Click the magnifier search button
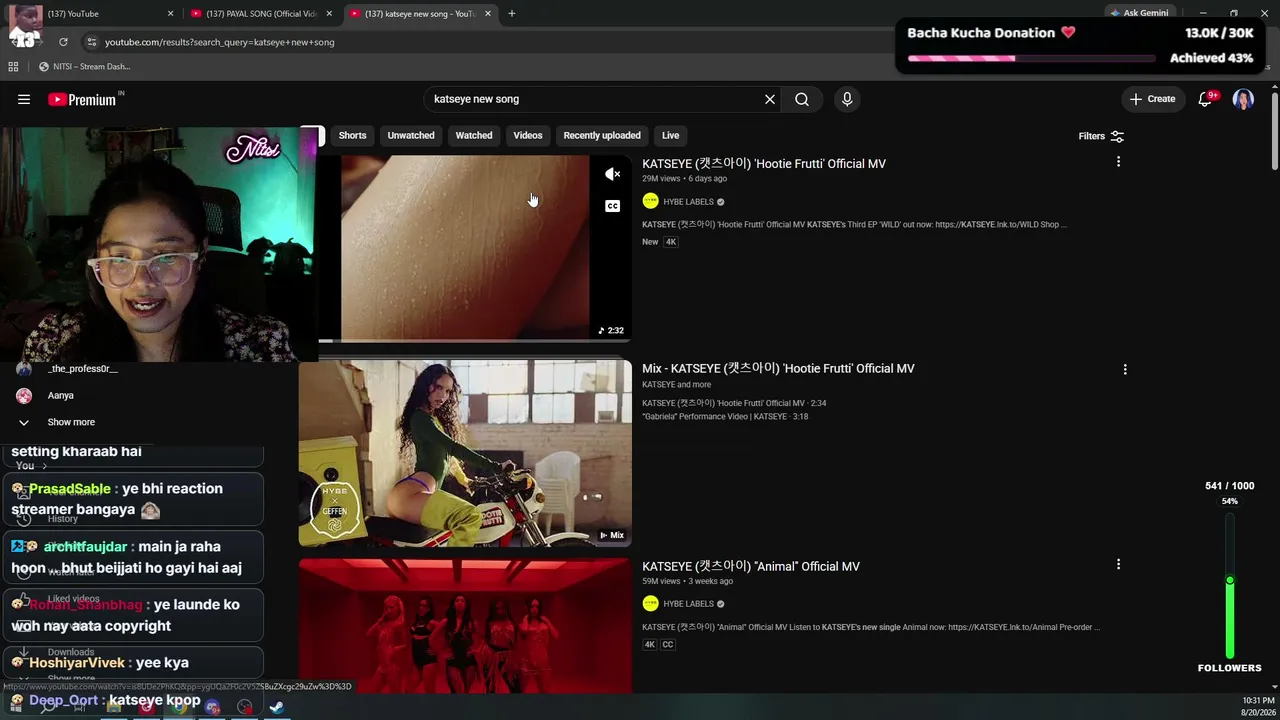1280x720 pixels. coord(802,99)
